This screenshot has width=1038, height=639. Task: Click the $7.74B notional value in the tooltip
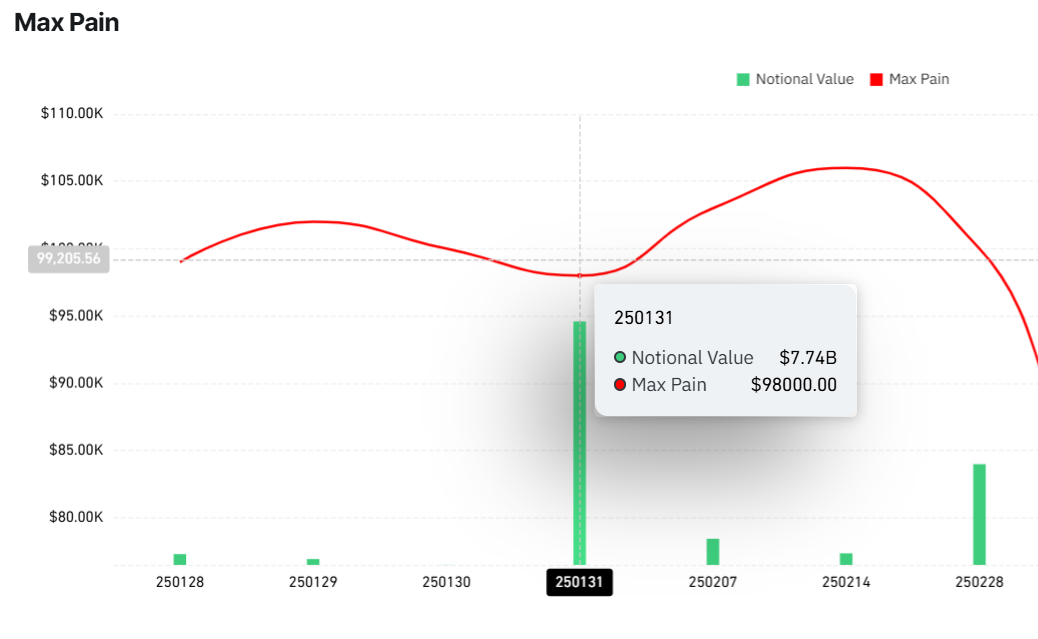click(808, 357)
